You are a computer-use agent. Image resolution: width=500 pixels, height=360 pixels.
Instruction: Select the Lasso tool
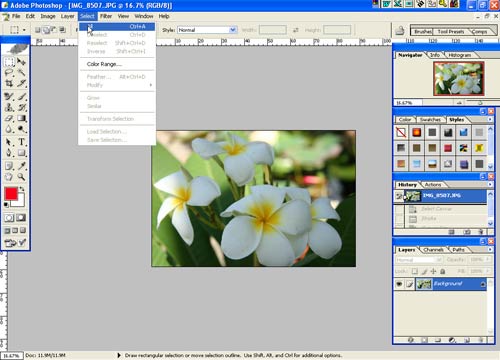pyautogui.click(x=9, y=73)
